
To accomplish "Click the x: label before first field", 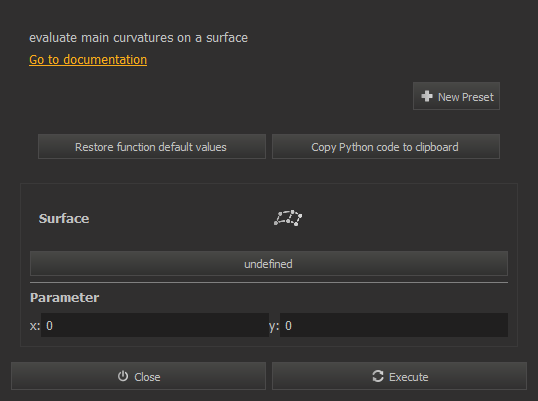I will 35,326.
